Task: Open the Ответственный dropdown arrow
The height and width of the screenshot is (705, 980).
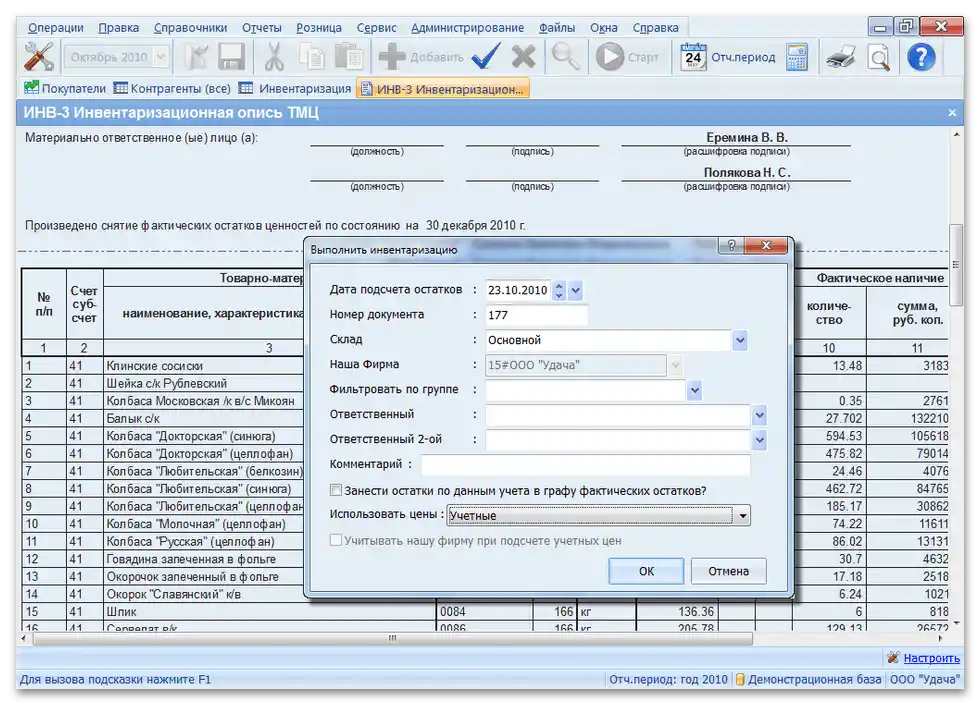Action: (759, 415)
